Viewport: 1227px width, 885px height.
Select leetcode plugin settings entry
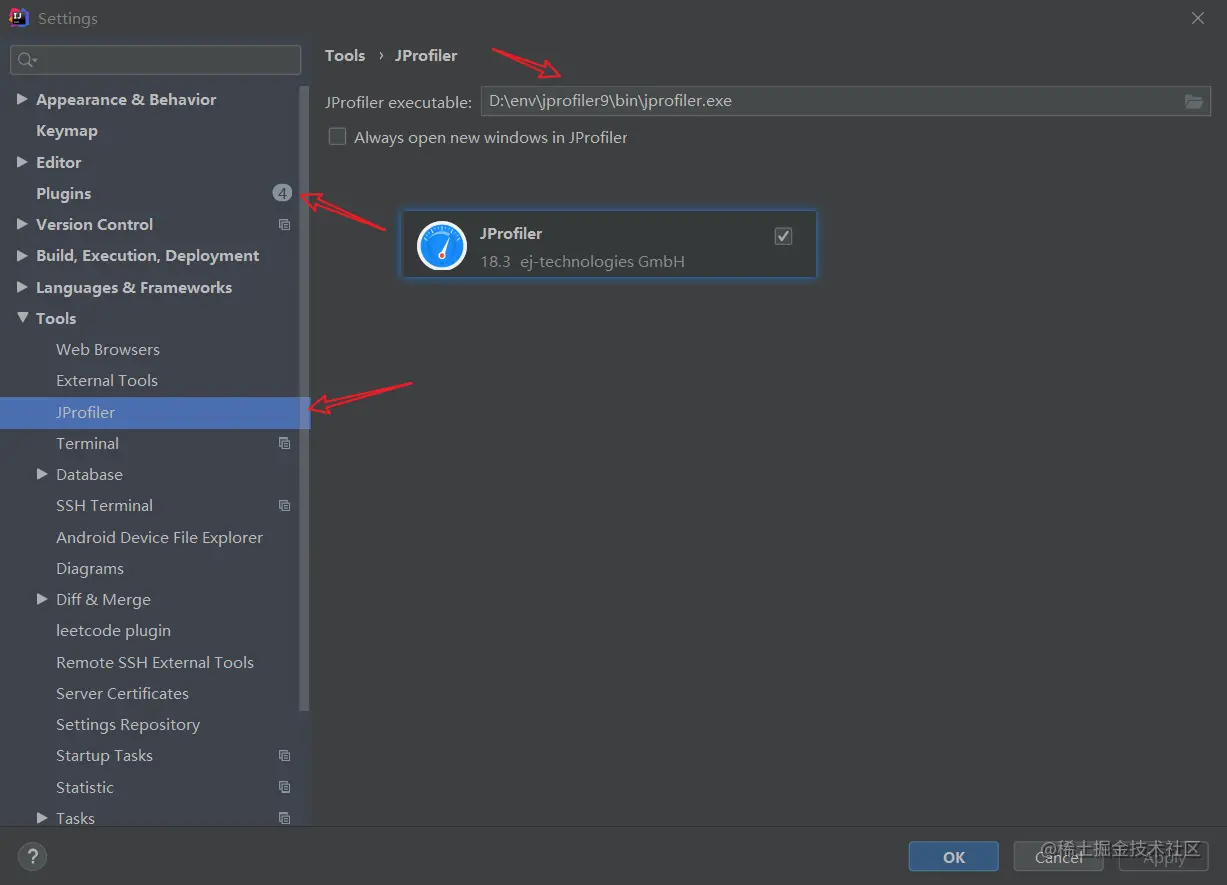[113, 631]
